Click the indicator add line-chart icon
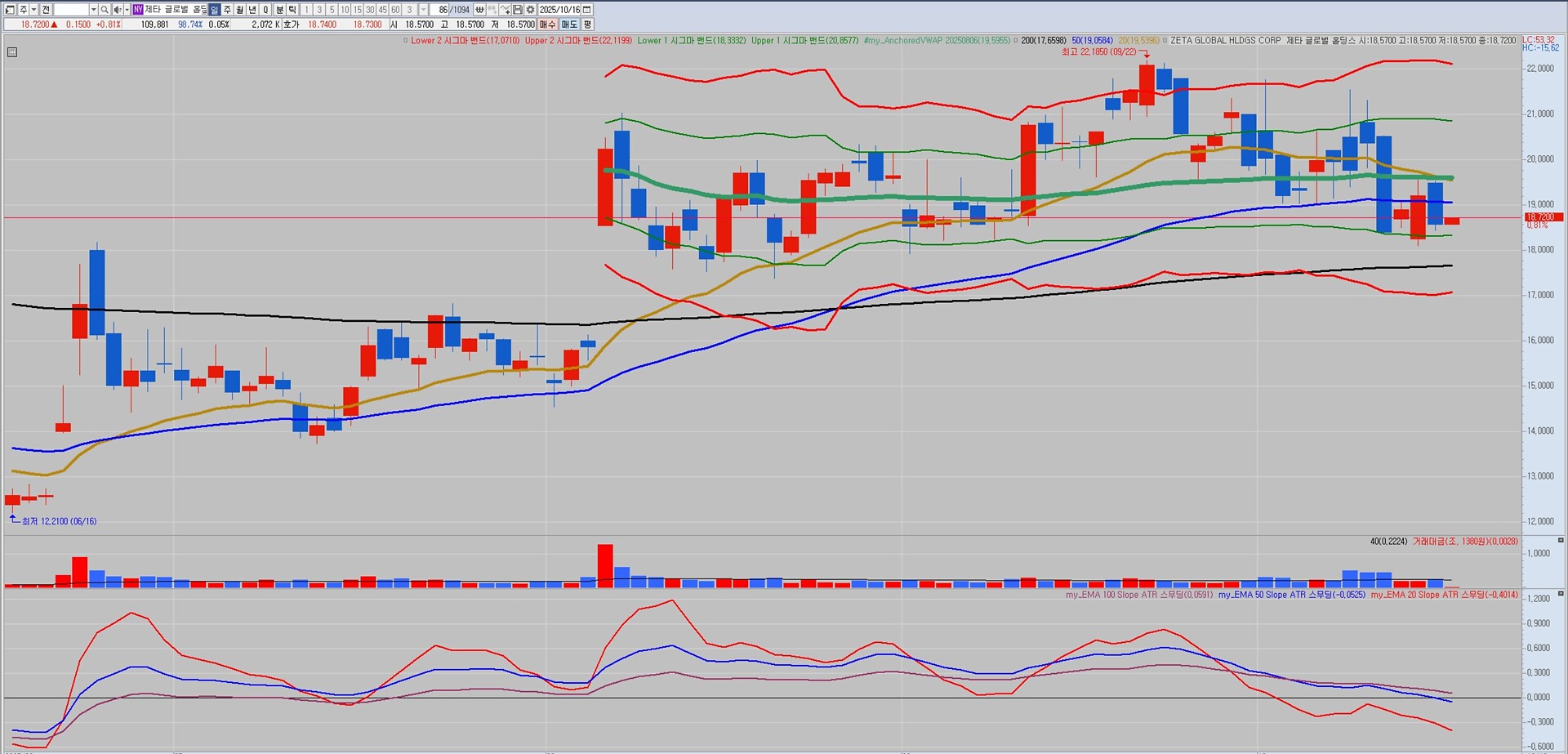 [506, 10]
